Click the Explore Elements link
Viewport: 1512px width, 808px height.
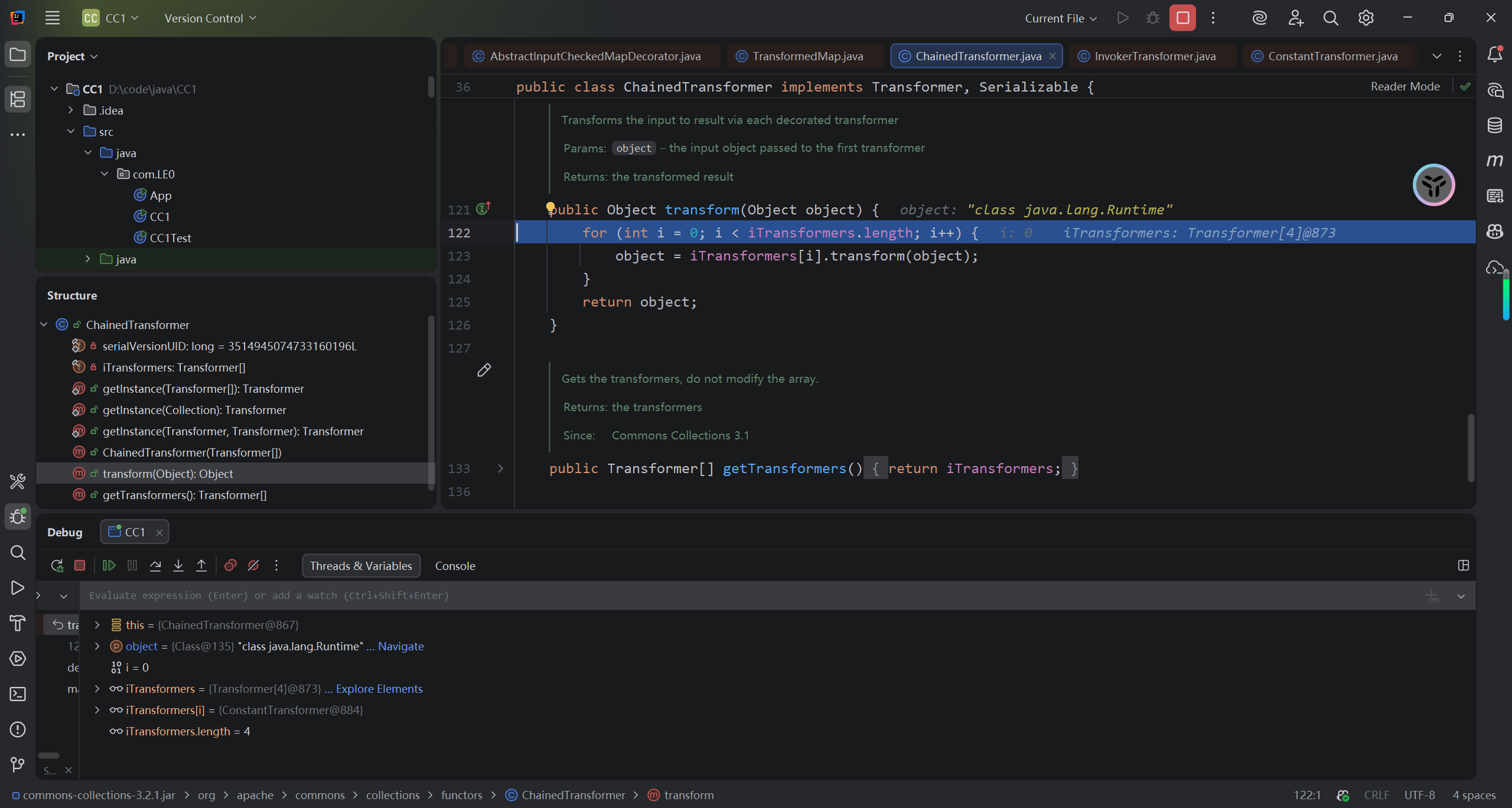click(379, 689)
